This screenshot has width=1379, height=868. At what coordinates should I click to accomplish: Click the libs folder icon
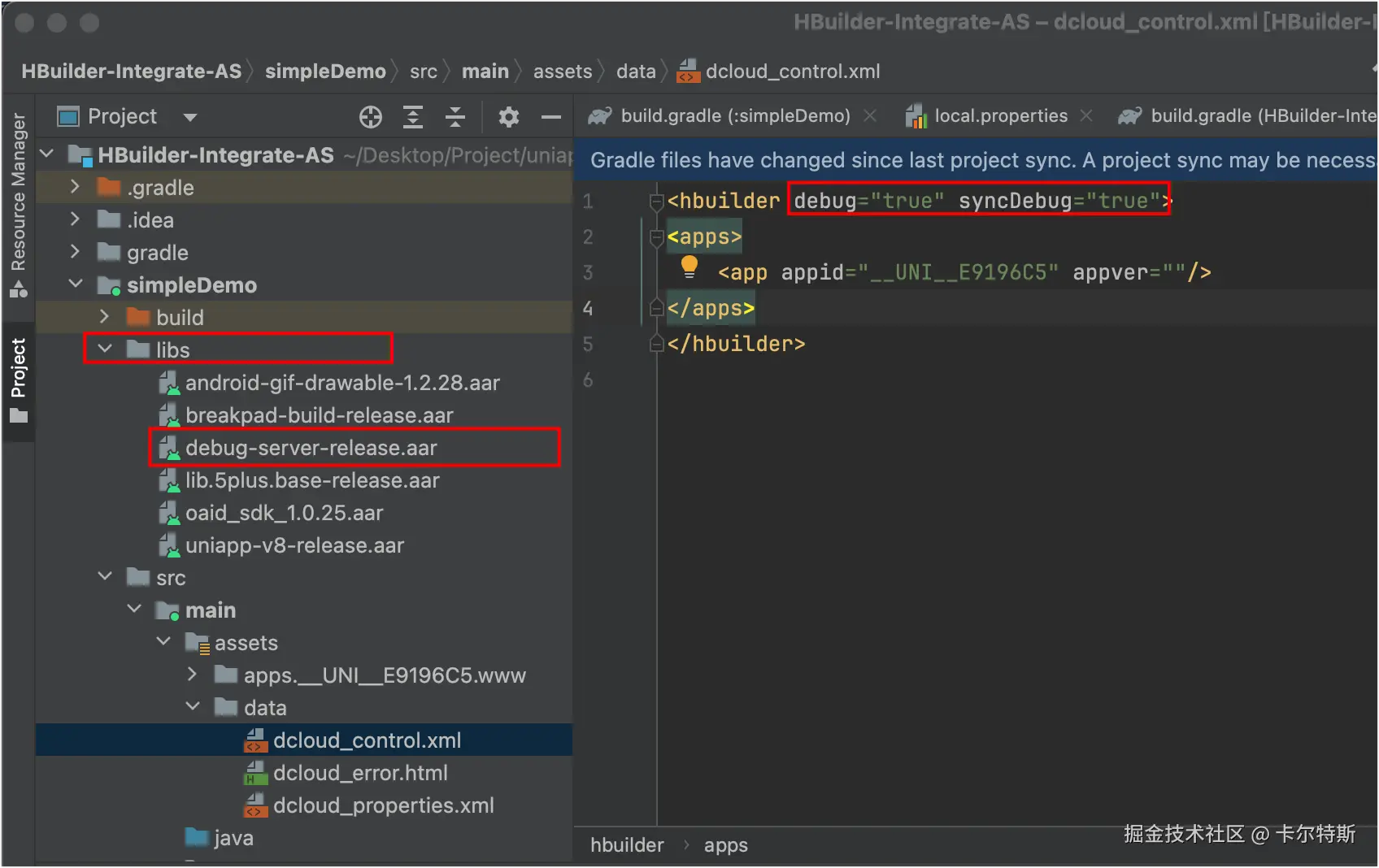[x=138, y=349]
